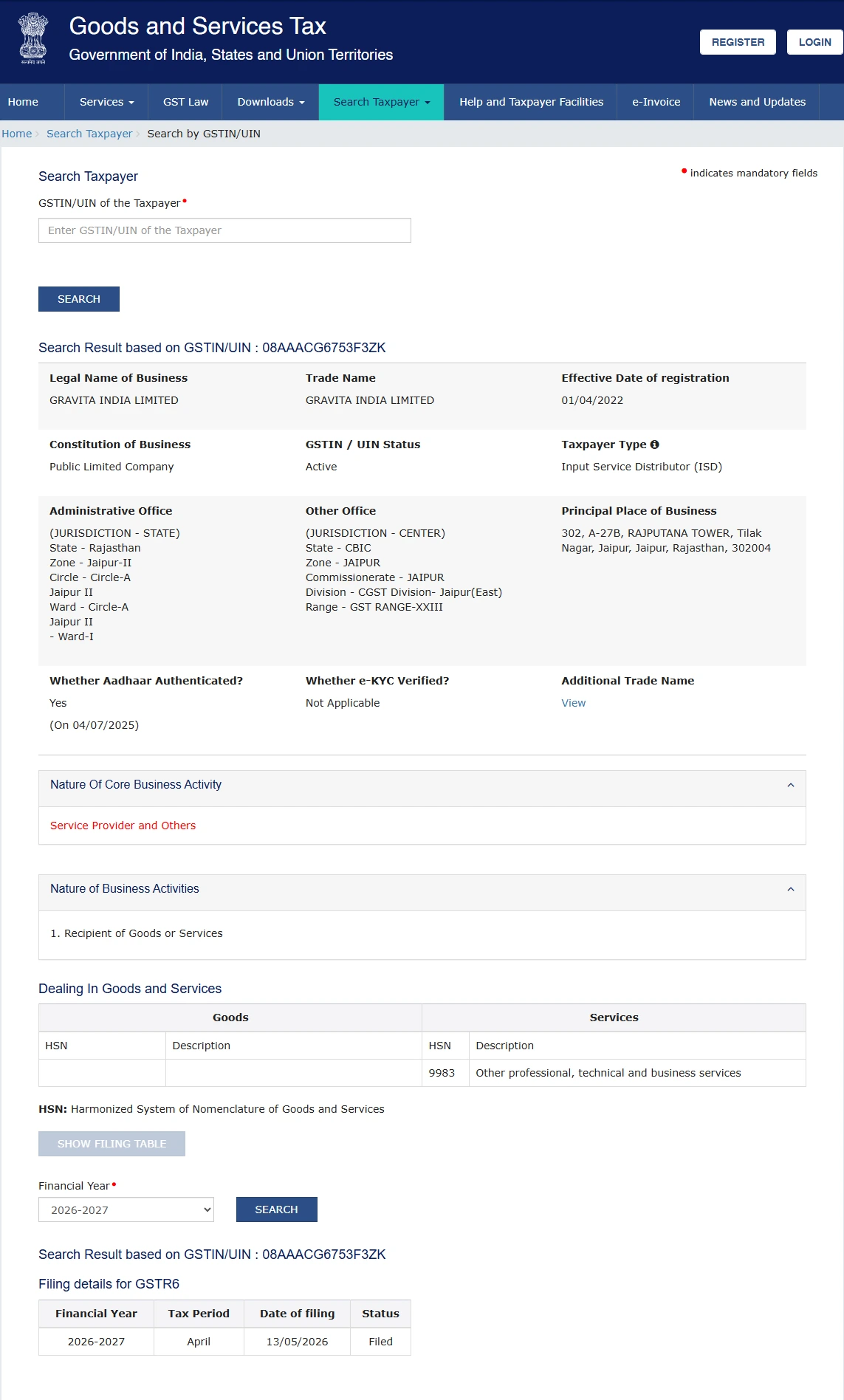Open the Search Taxpayer menu

click(x=381, y=102)
